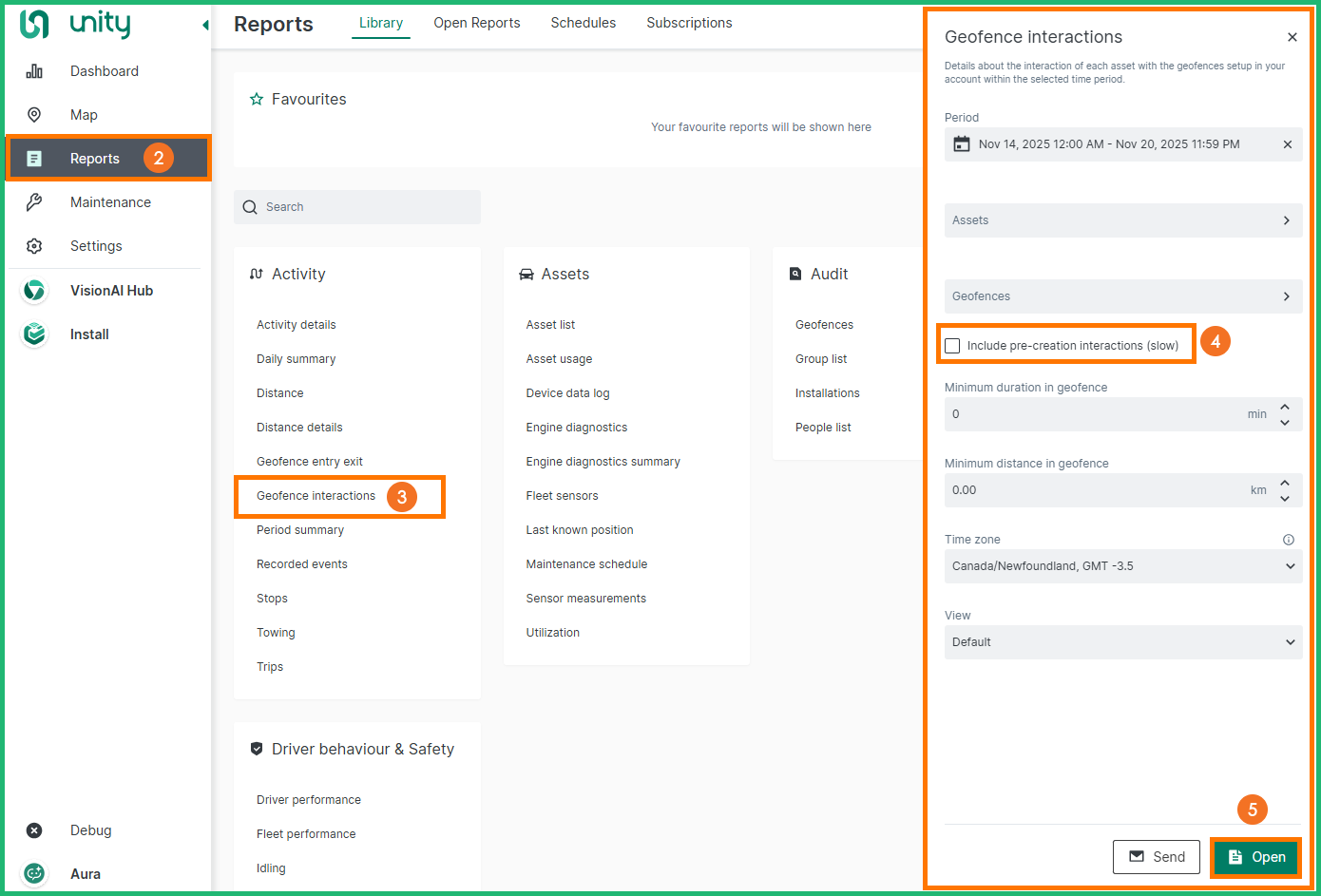Switch to the Open Reports tab
1321x896 pixels.
(476, 23)
